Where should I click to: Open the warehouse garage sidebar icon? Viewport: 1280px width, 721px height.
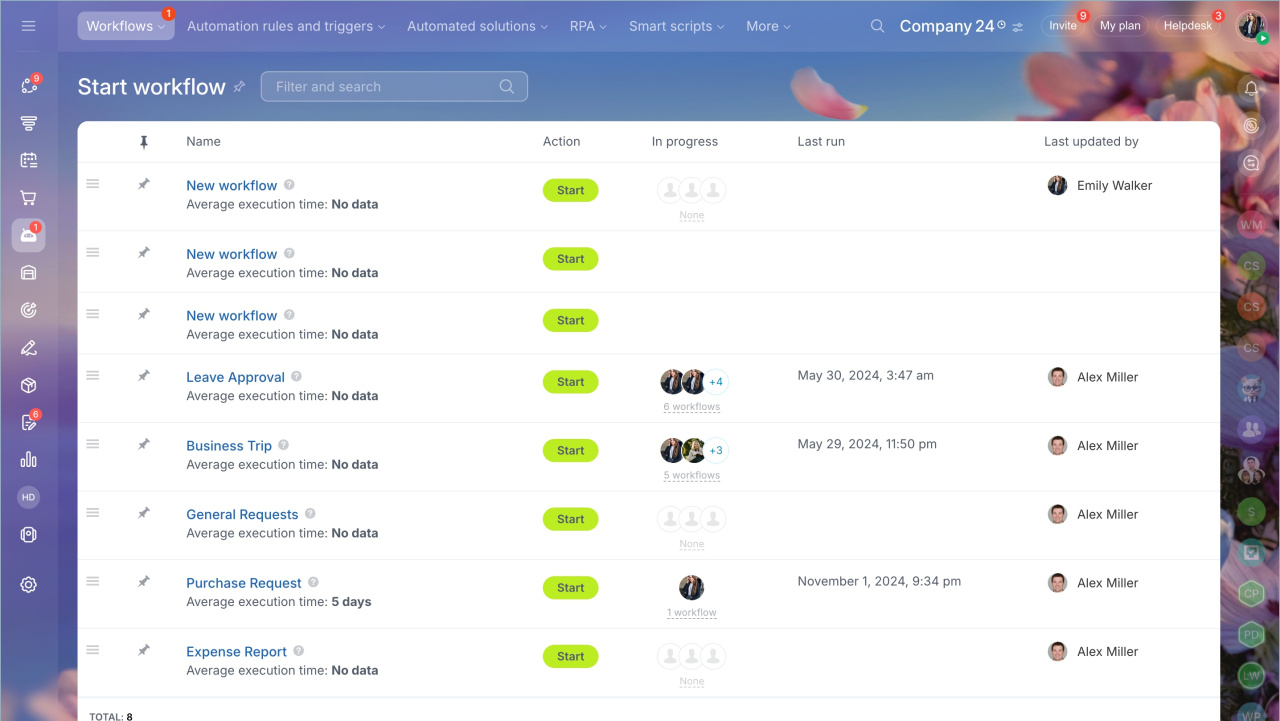pos(28,272)
